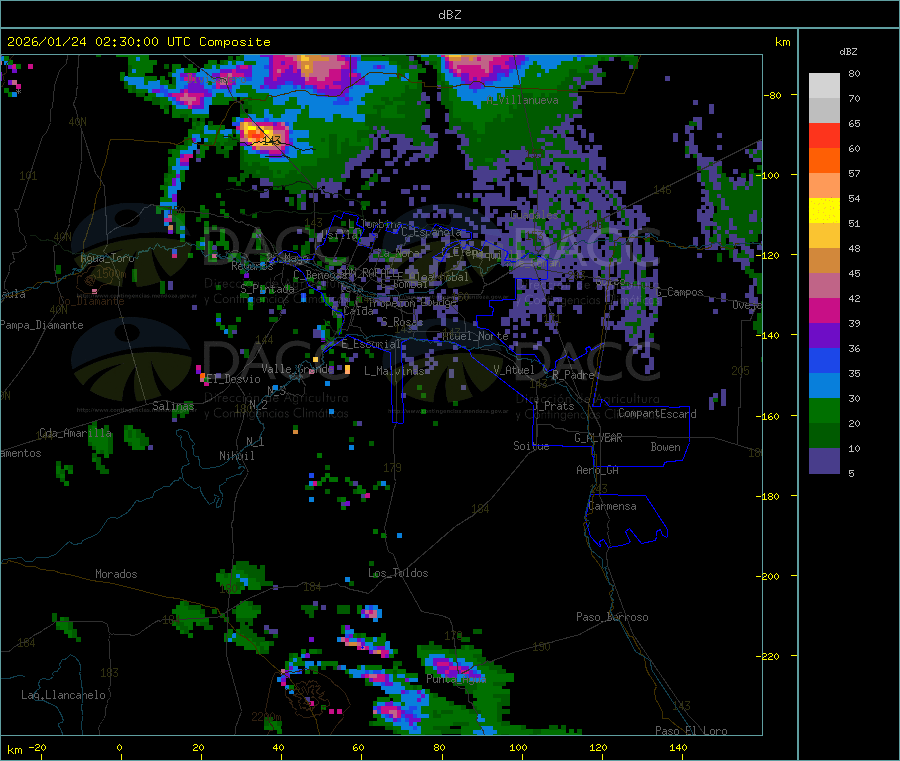
Task: Click the 'Bowen' label
Action: [x=665, y=447]
